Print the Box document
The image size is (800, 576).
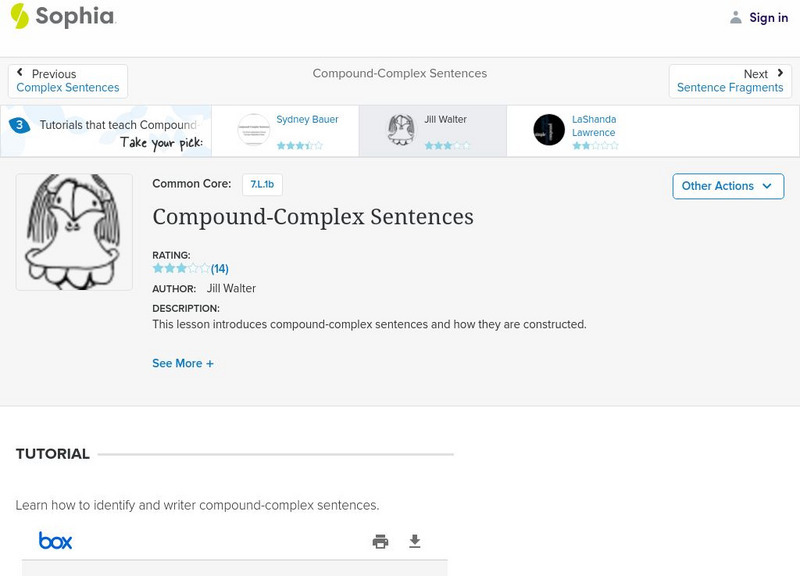(380, 541)
